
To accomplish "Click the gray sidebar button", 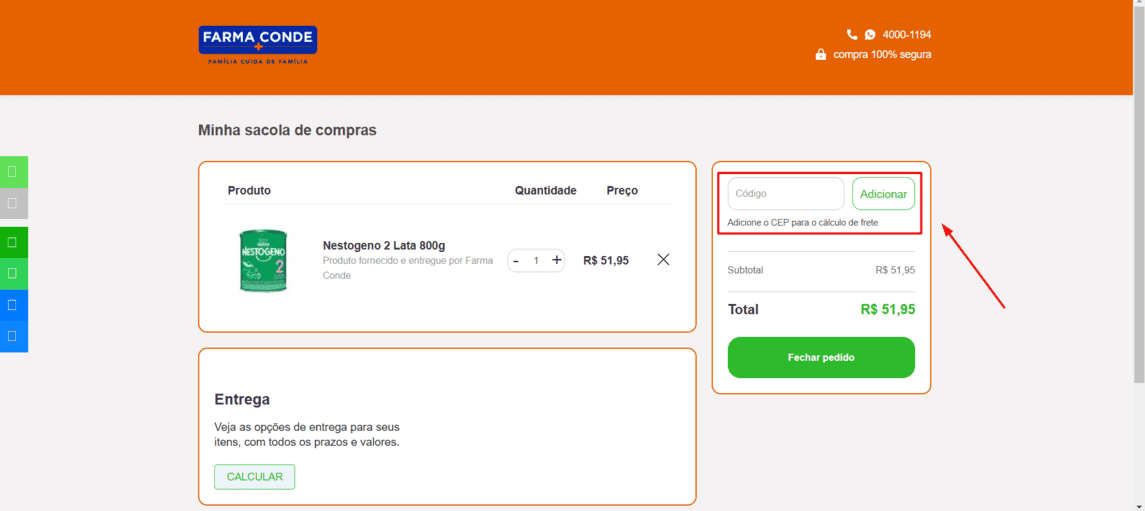I will (14, 203).
